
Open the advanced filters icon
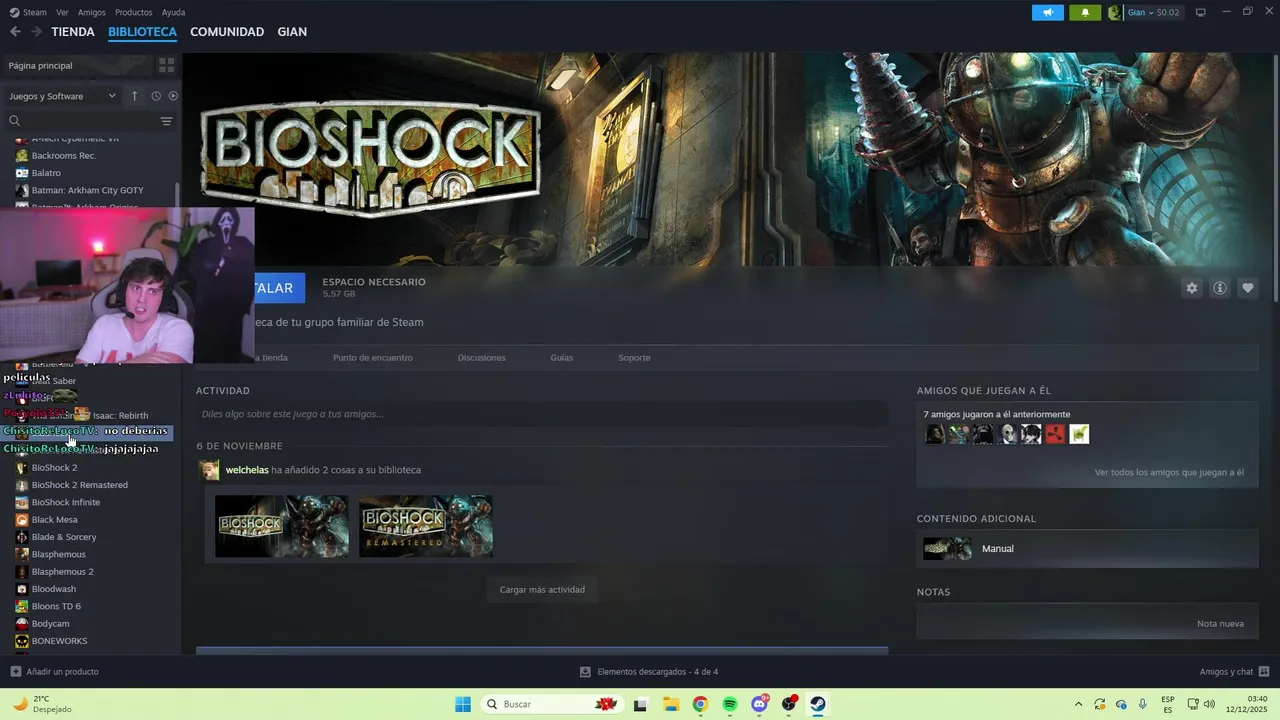(166, 121)
